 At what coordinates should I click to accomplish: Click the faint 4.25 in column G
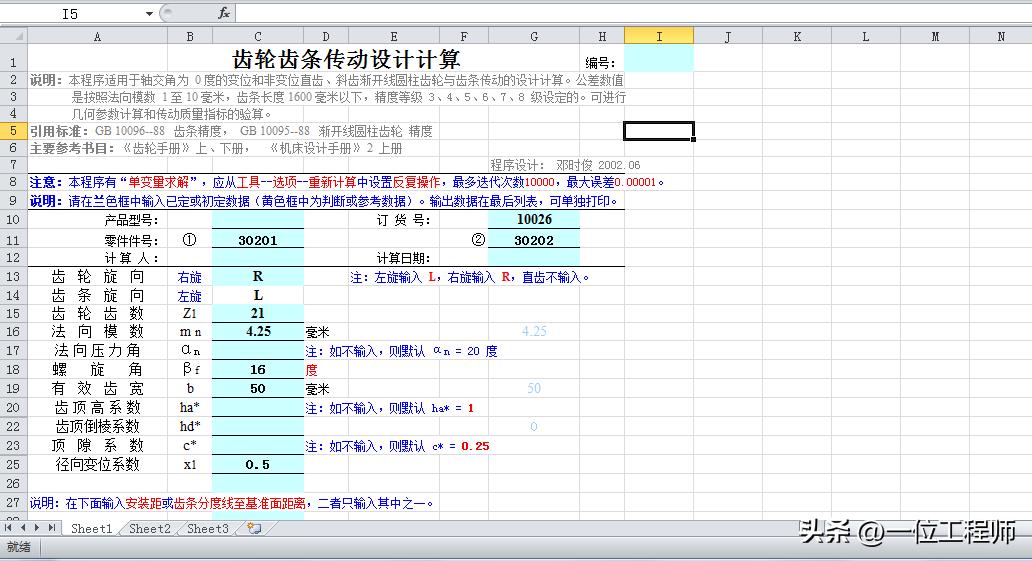click(x=534, y=331)
